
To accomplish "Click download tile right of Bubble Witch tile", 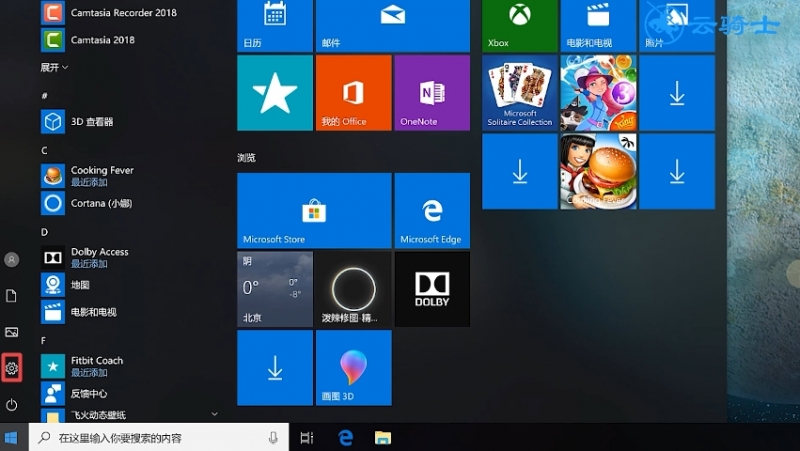I will [x=677, y=93].
